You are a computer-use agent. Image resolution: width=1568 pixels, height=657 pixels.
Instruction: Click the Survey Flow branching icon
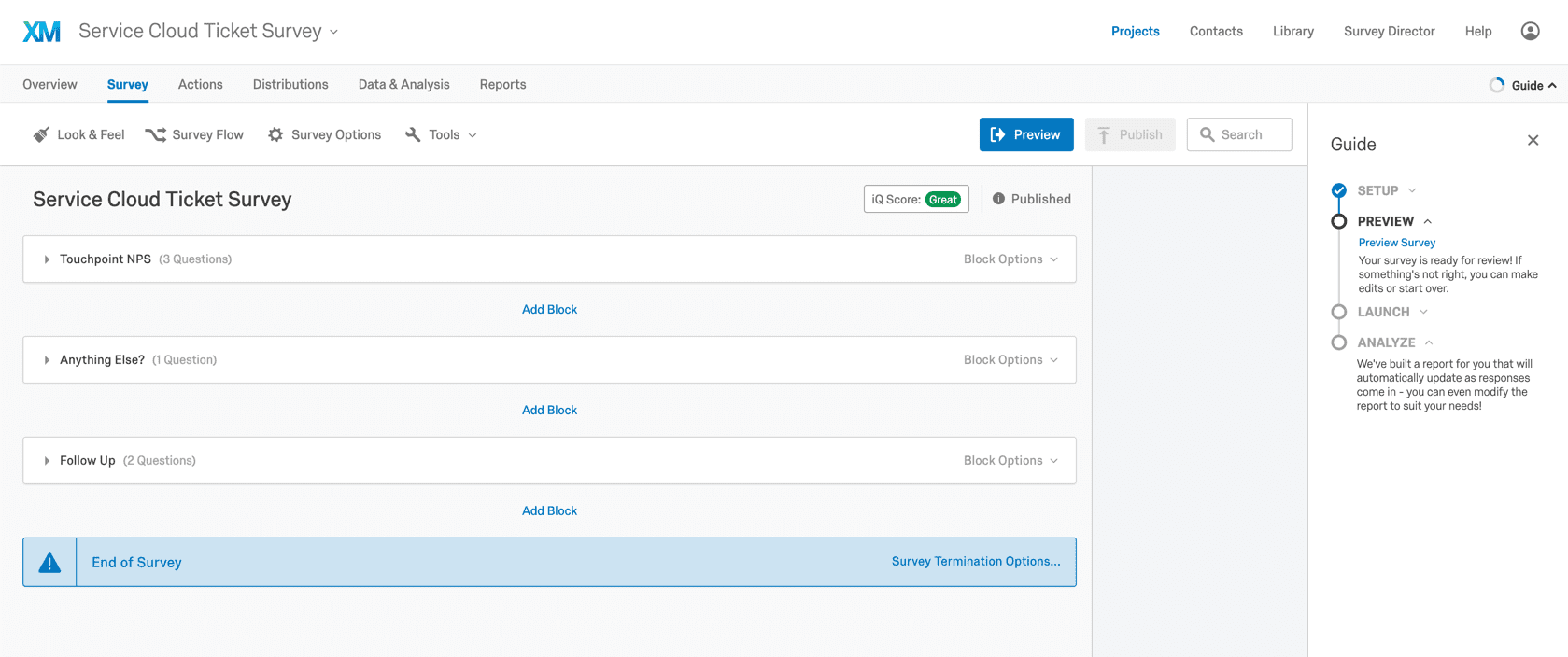155,134
